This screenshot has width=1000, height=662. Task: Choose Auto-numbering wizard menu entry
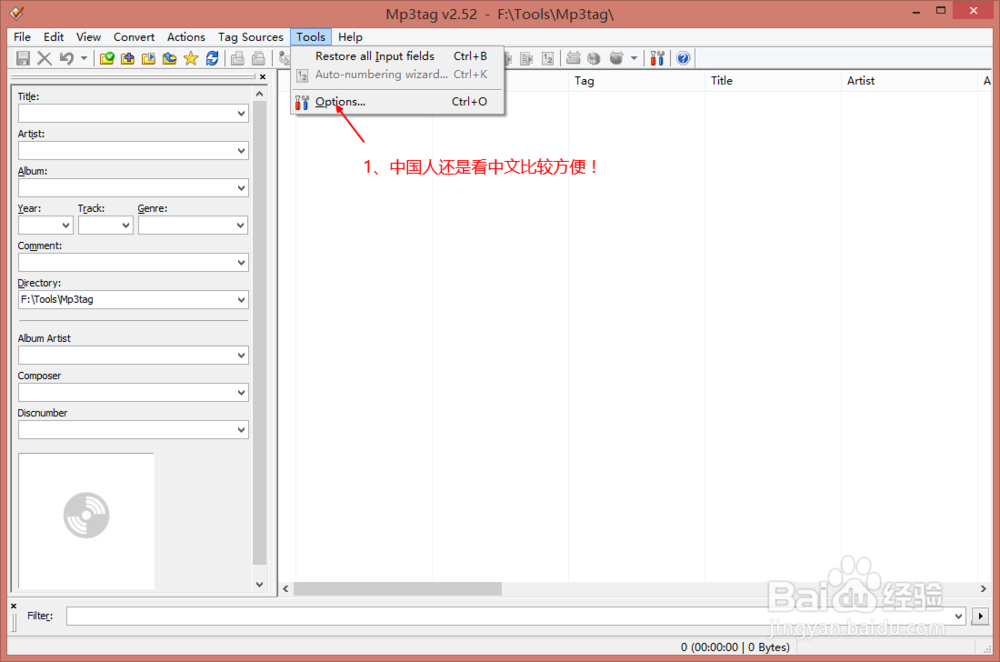(x=397, y=75)
